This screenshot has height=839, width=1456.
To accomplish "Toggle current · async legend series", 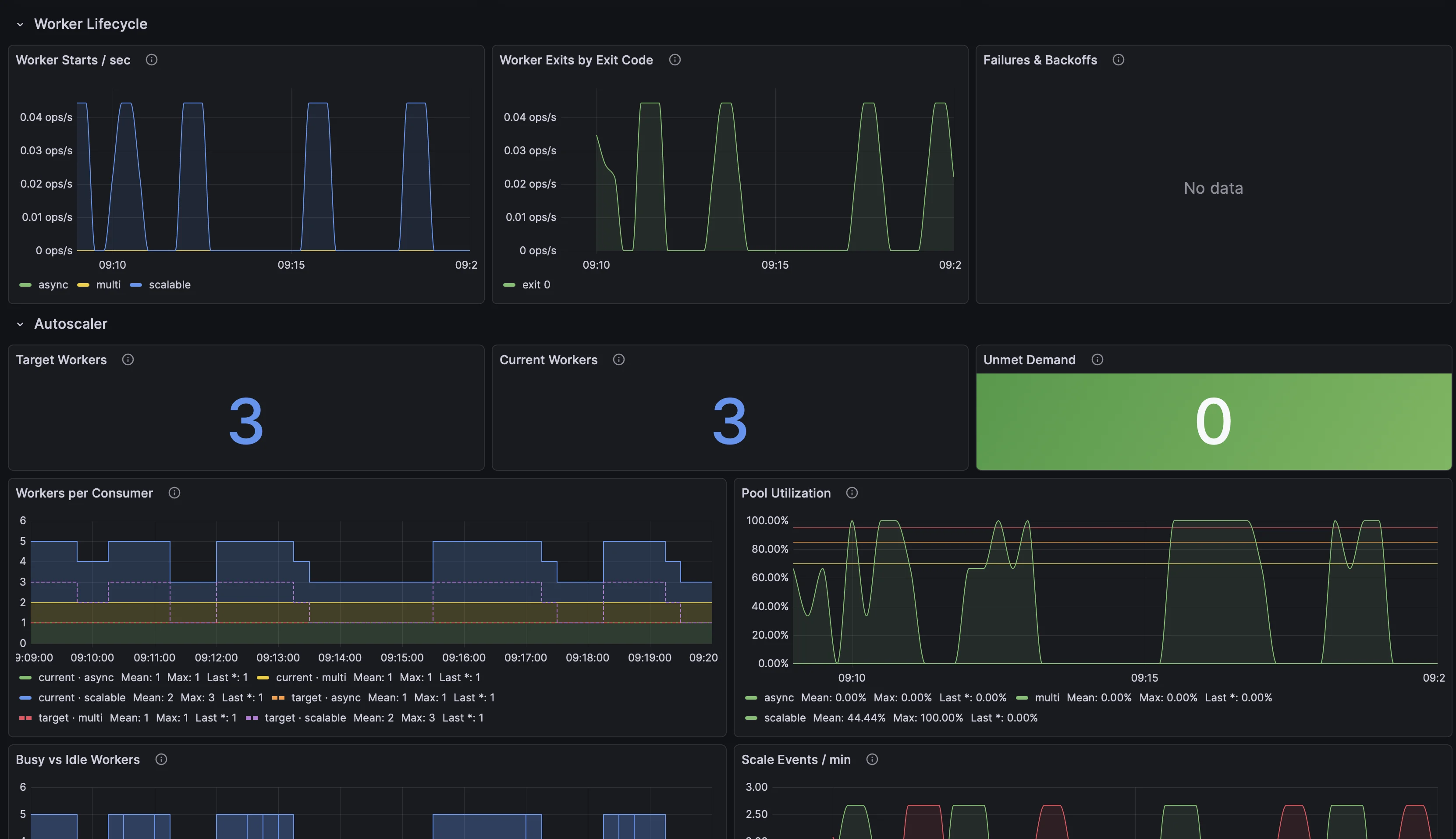I will [76, 678].
